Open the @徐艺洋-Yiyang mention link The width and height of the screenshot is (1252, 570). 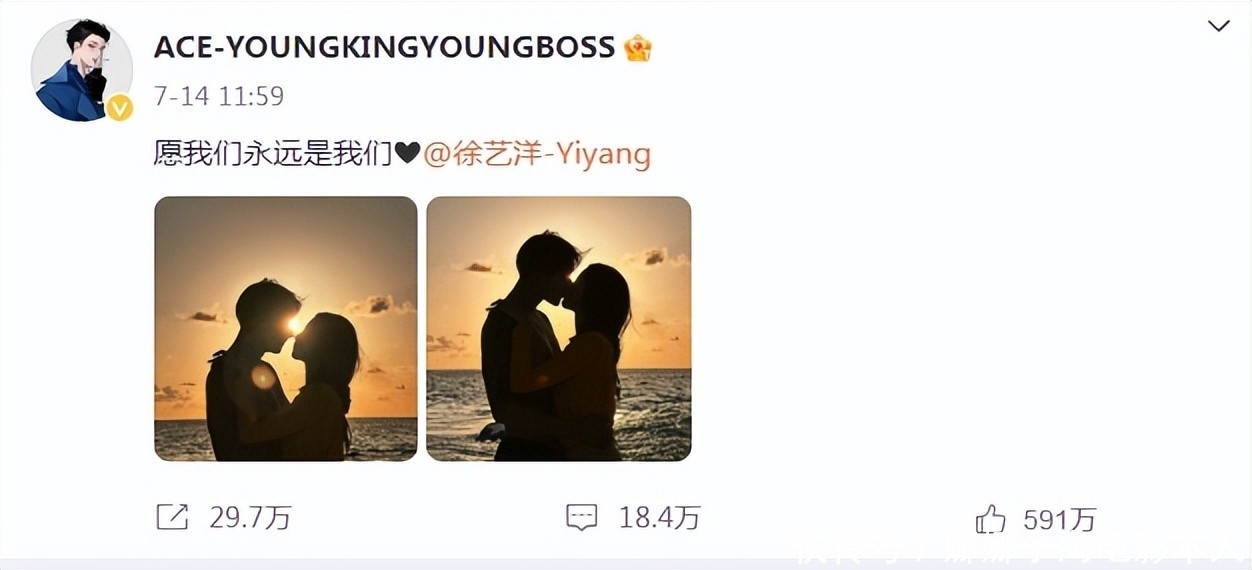(x=537, y=154)
